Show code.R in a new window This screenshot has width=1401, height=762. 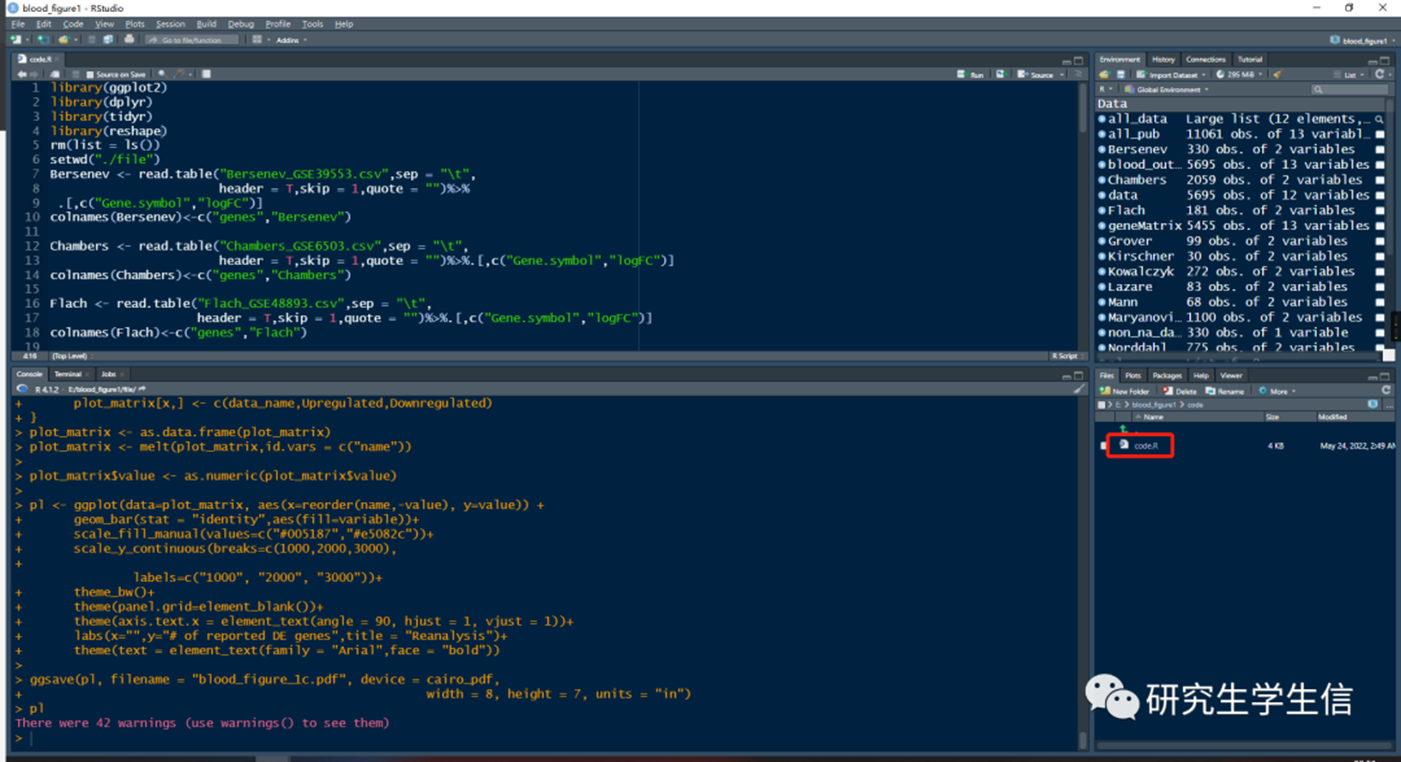click(x=55, y=74)
